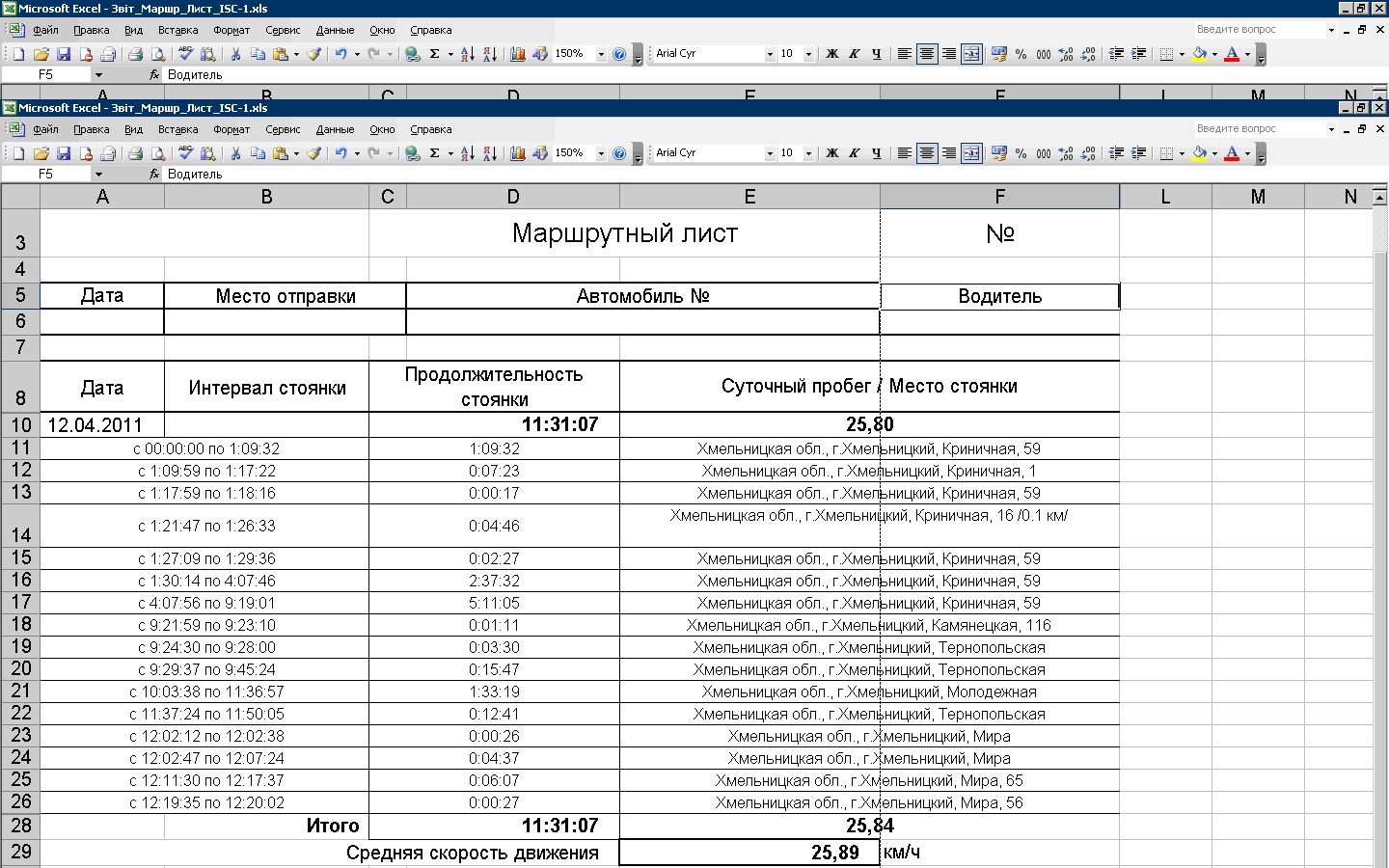
Task: Toggle align right in front Excel window
Action: [x=949, y=153]
